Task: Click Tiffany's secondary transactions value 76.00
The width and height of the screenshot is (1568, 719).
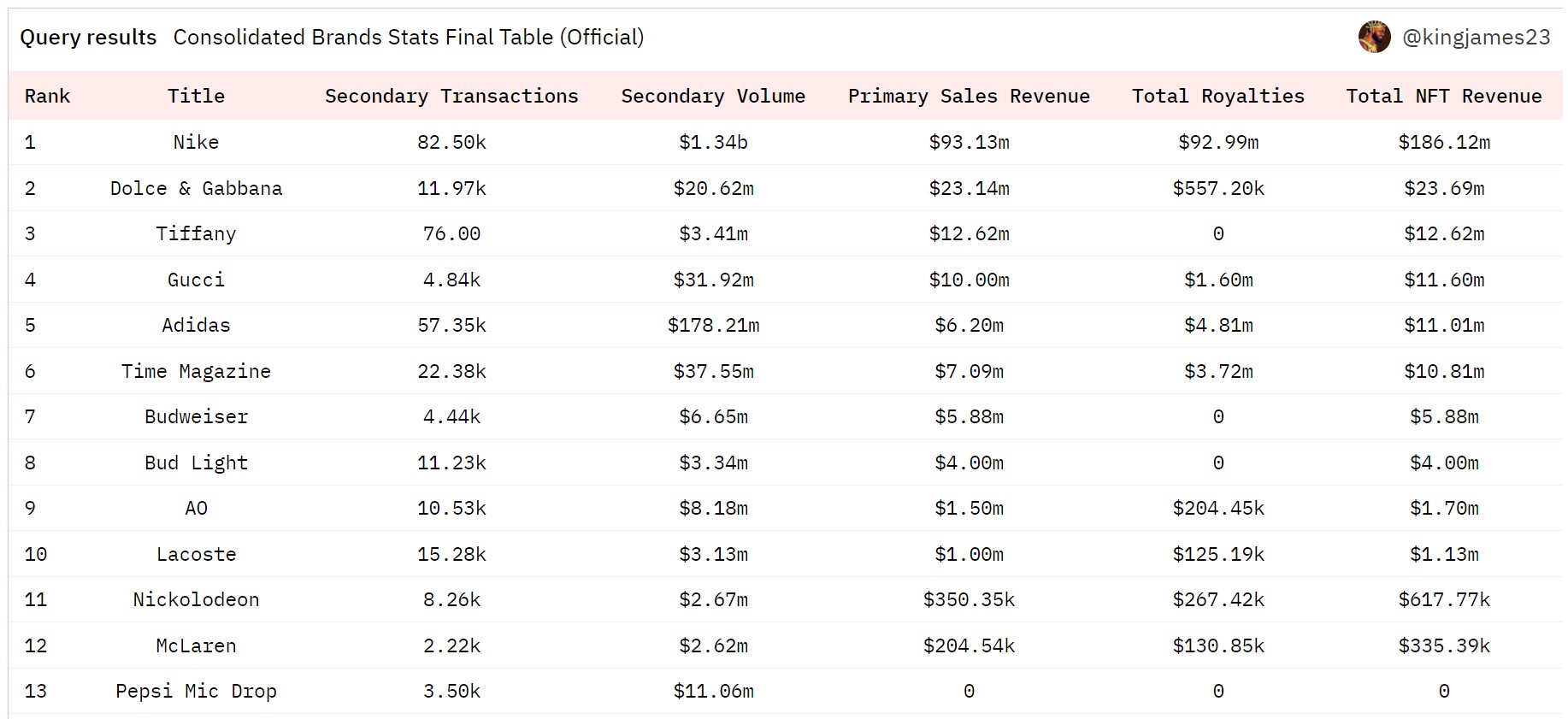Action: coord(451,233)
